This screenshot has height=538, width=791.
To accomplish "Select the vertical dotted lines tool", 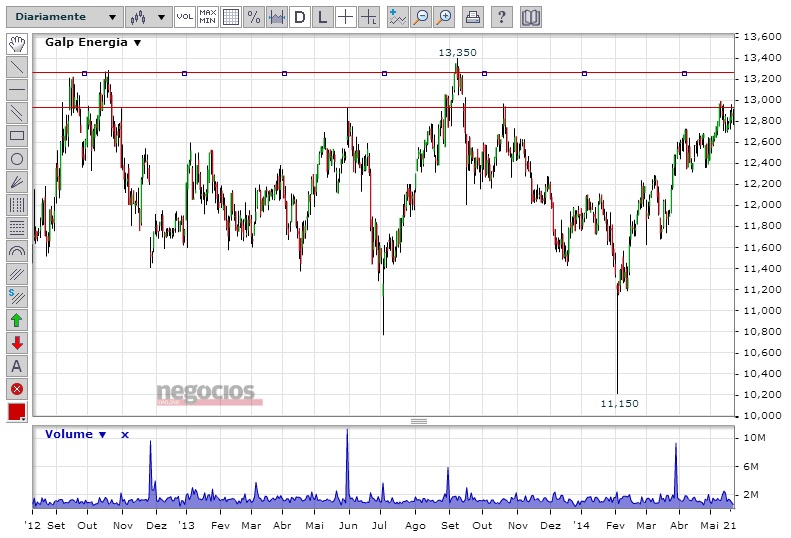I will tap(17, 205).
